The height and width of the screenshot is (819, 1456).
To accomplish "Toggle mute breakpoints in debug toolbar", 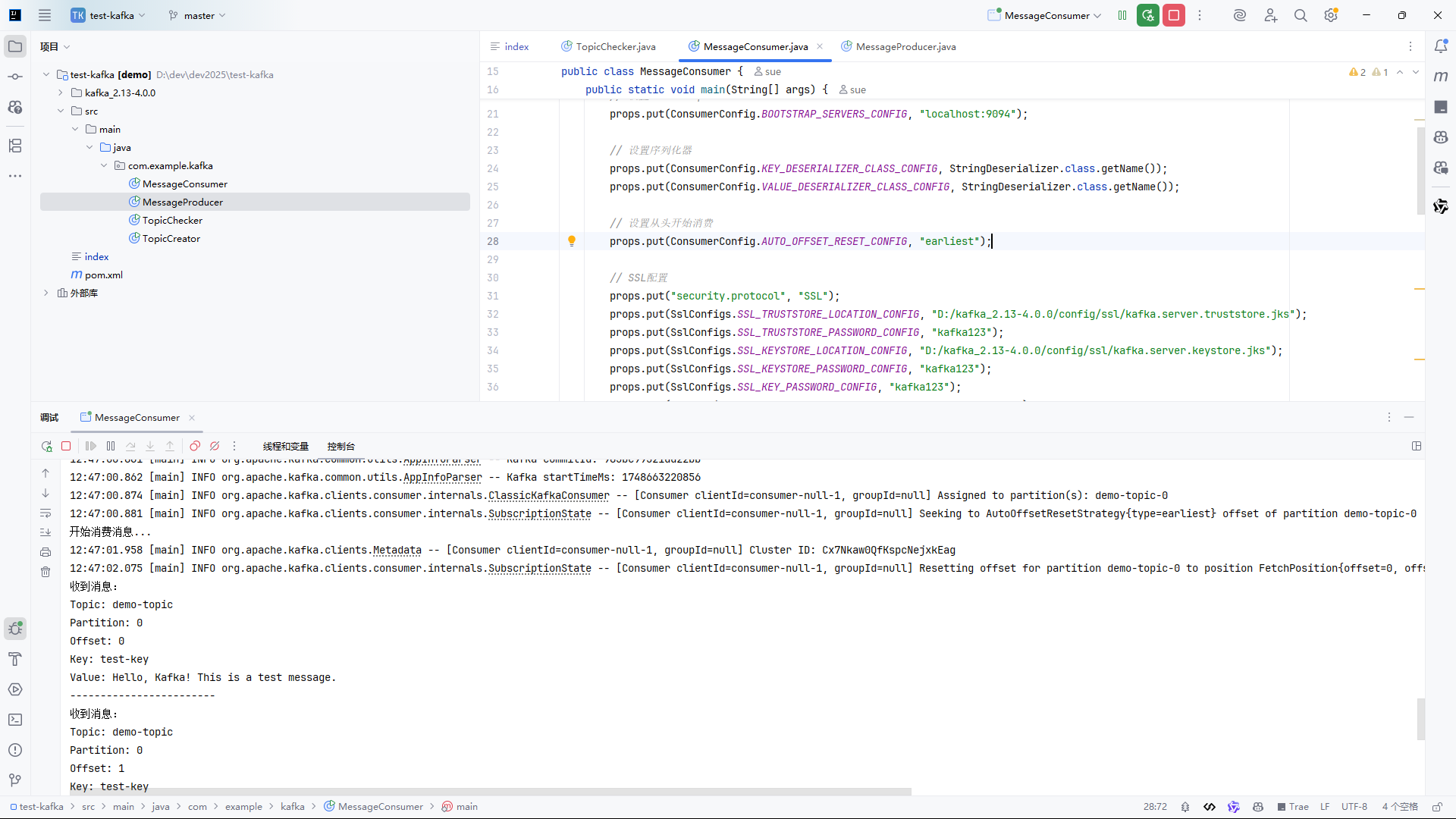I will (215, 446).
